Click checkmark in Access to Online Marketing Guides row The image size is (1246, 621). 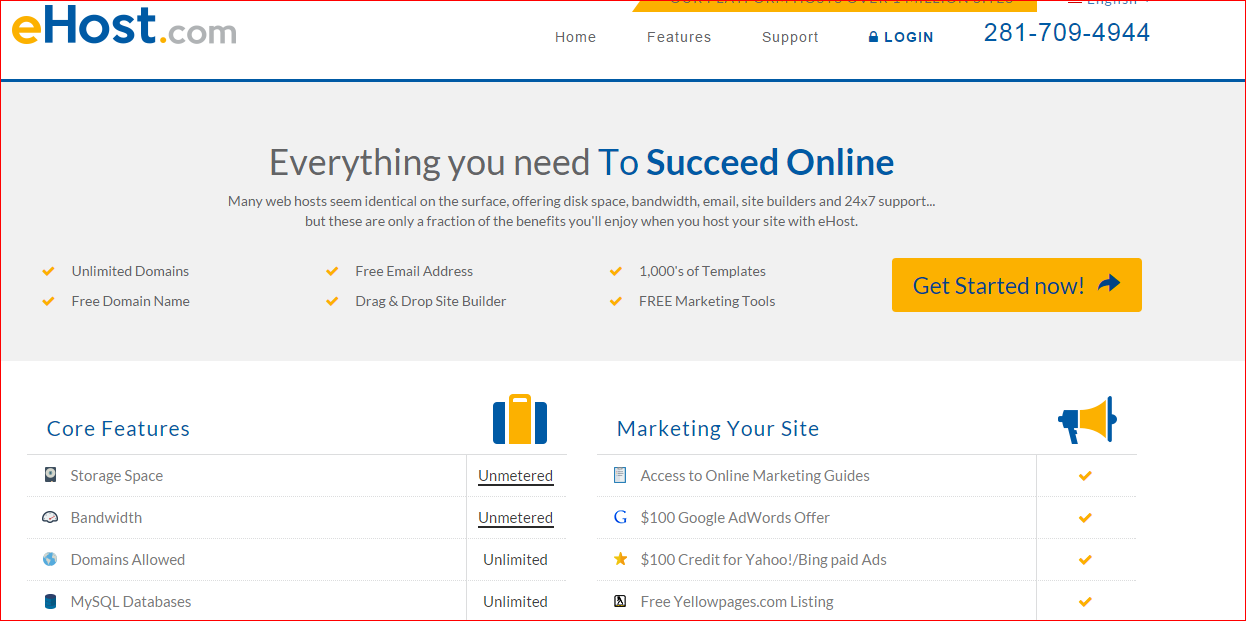click(1085, 476)
